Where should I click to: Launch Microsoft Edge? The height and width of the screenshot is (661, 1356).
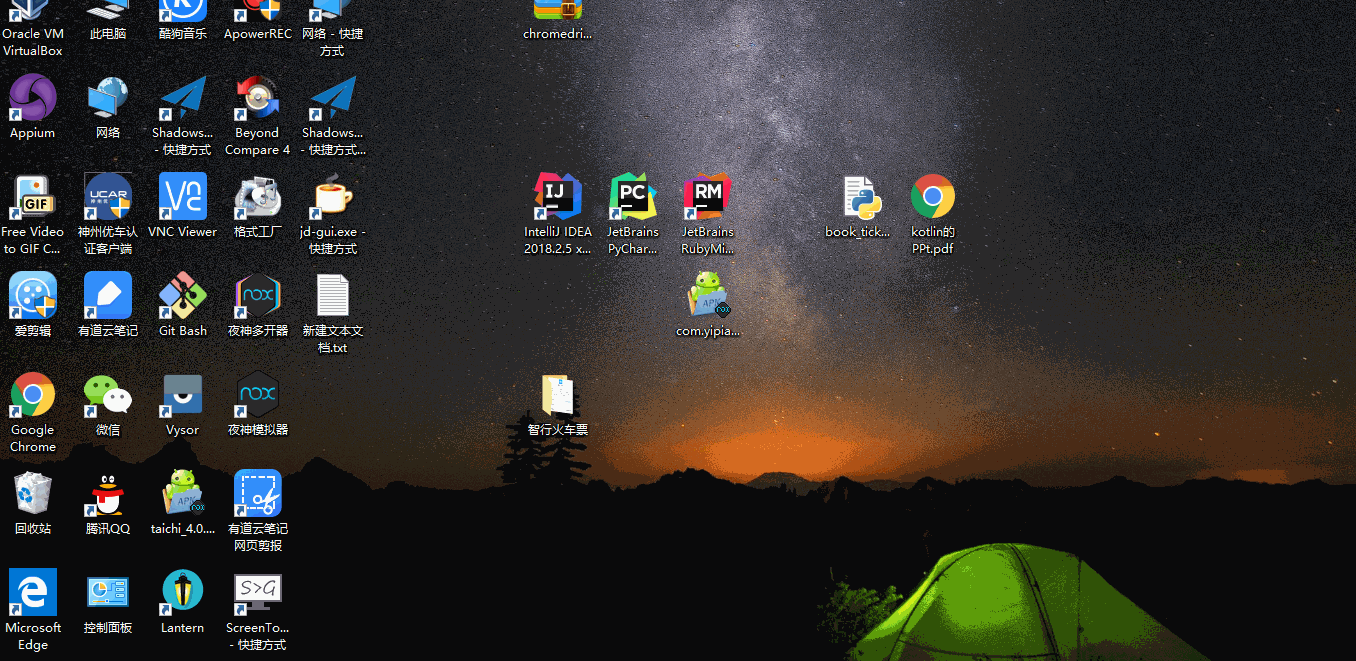pyautogui.click(x=33, y=610)
